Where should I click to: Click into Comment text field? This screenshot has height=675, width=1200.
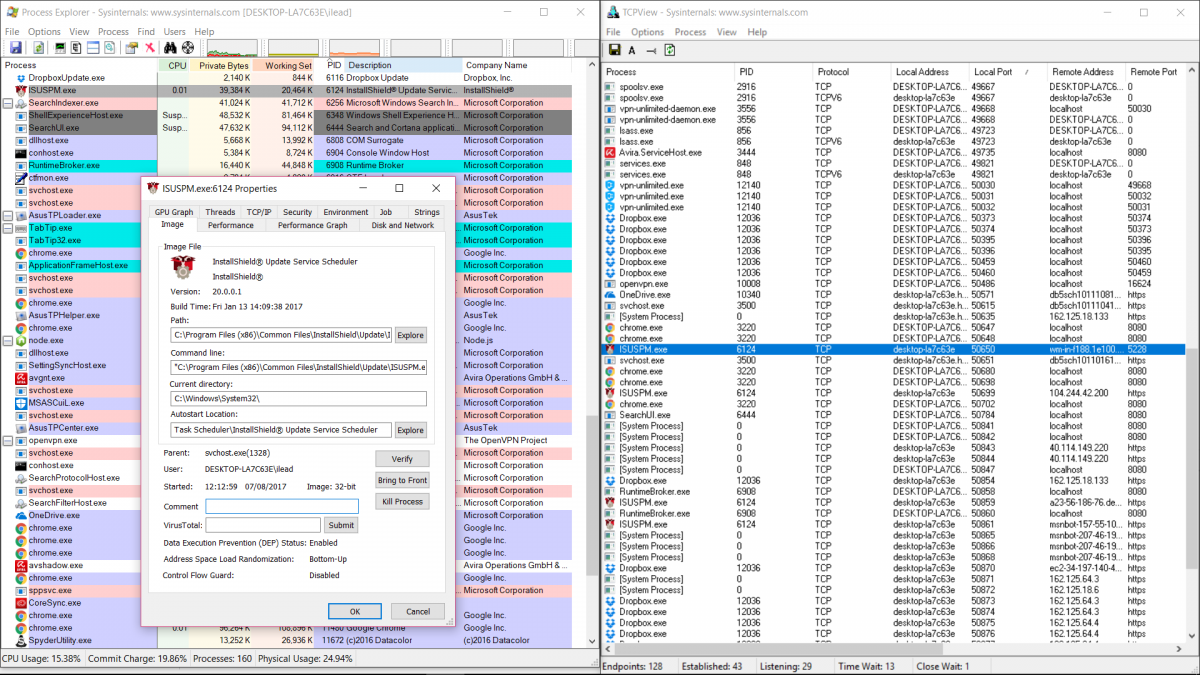[x=282, y=506]
